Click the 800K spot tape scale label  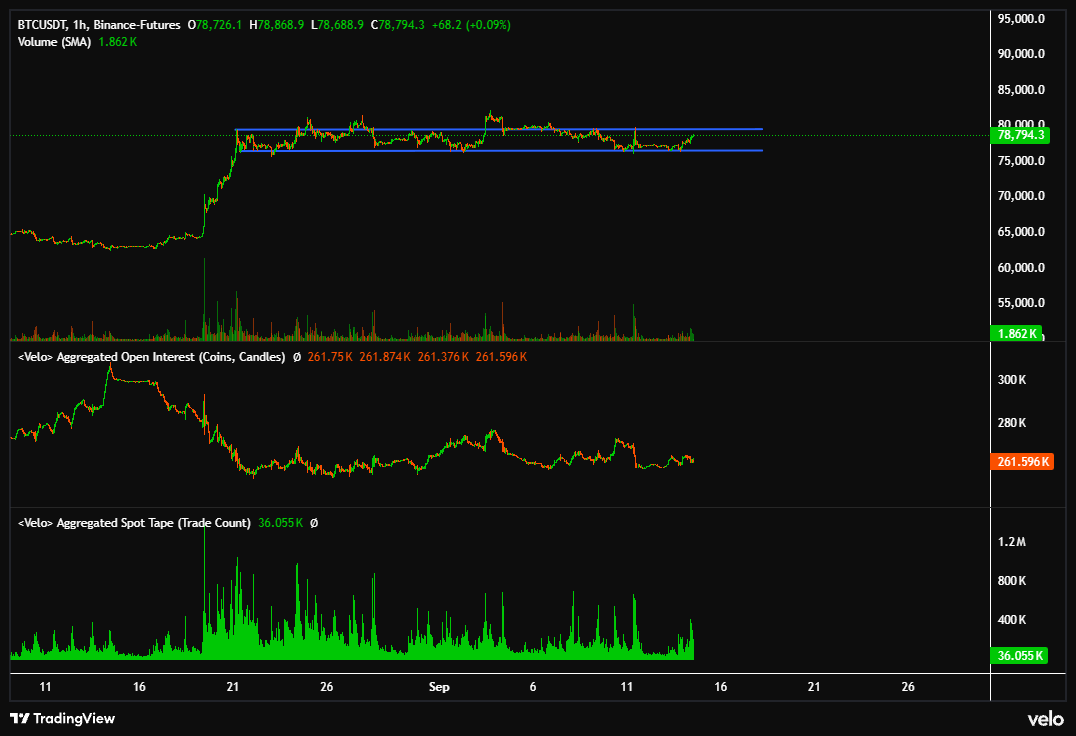pyautogui.click(x=1012, y=581)
